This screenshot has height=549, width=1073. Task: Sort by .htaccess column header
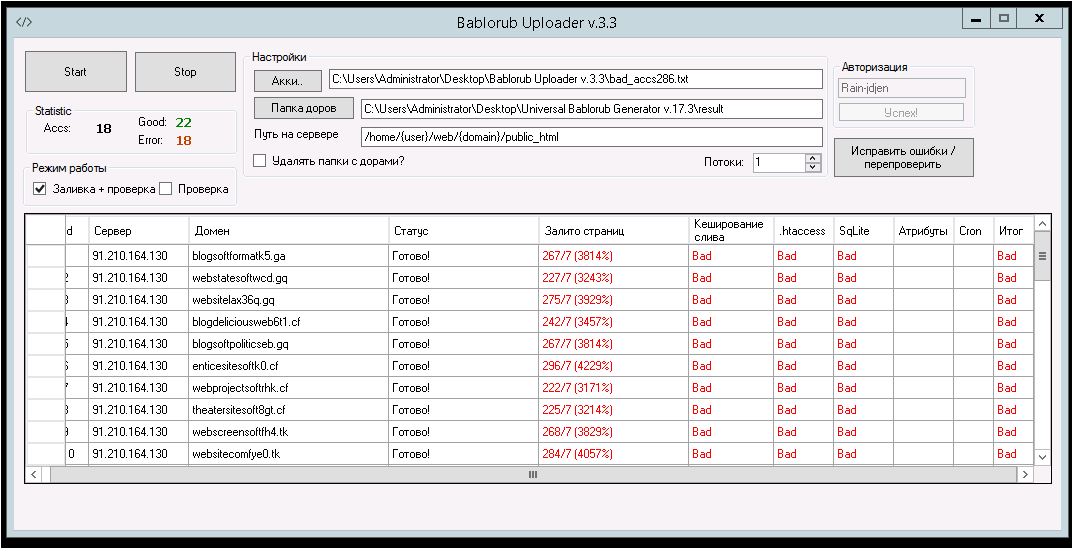point(803,231)
